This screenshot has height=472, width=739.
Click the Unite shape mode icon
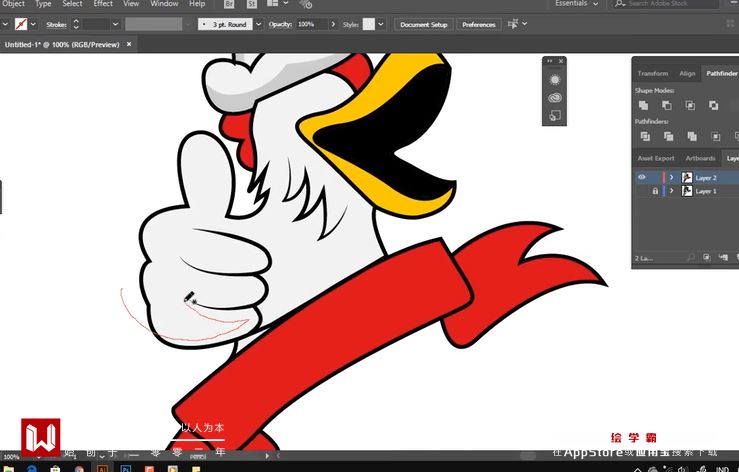tap(643, 105)
